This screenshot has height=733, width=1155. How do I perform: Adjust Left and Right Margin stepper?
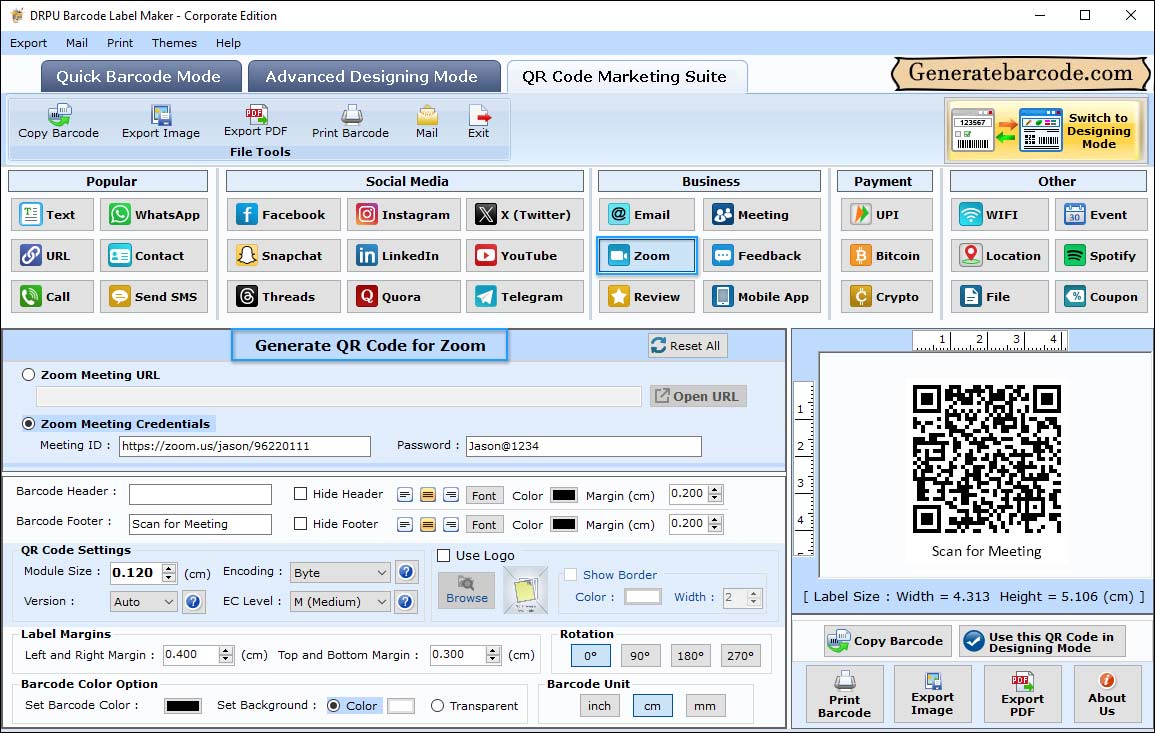[x=226, y=655]
